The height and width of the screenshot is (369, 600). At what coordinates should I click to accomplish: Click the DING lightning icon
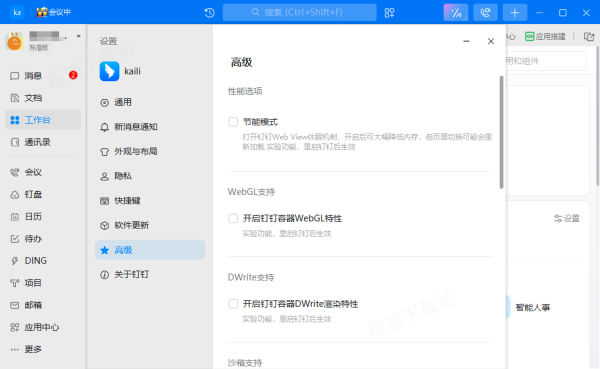coord(15,261)
